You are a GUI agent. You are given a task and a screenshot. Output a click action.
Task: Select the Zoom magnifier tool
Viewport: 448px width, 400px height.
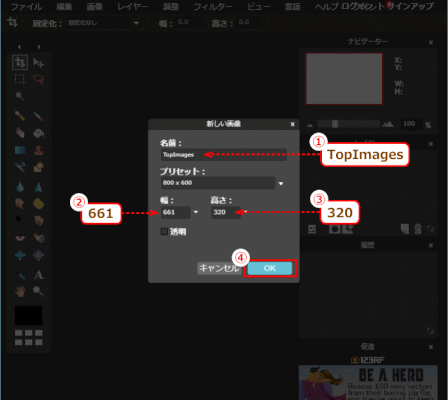[38, 291]
